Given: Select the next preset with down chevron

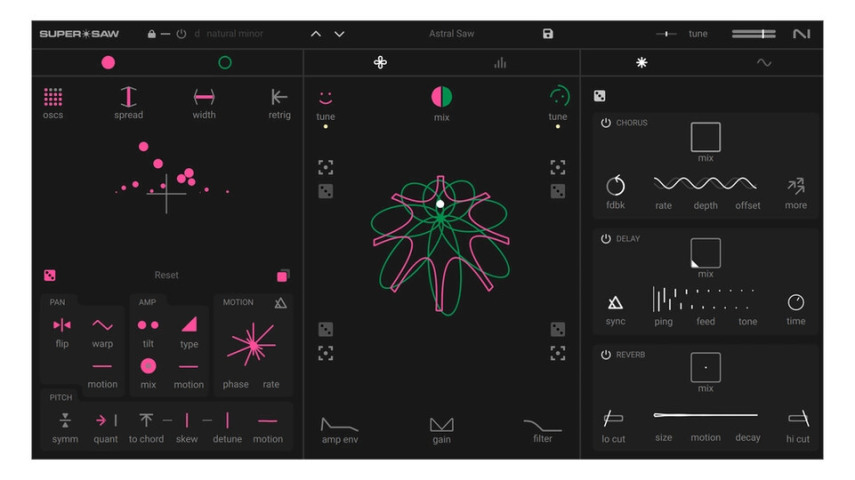Looking at the screenshot, I should point(339,34).
